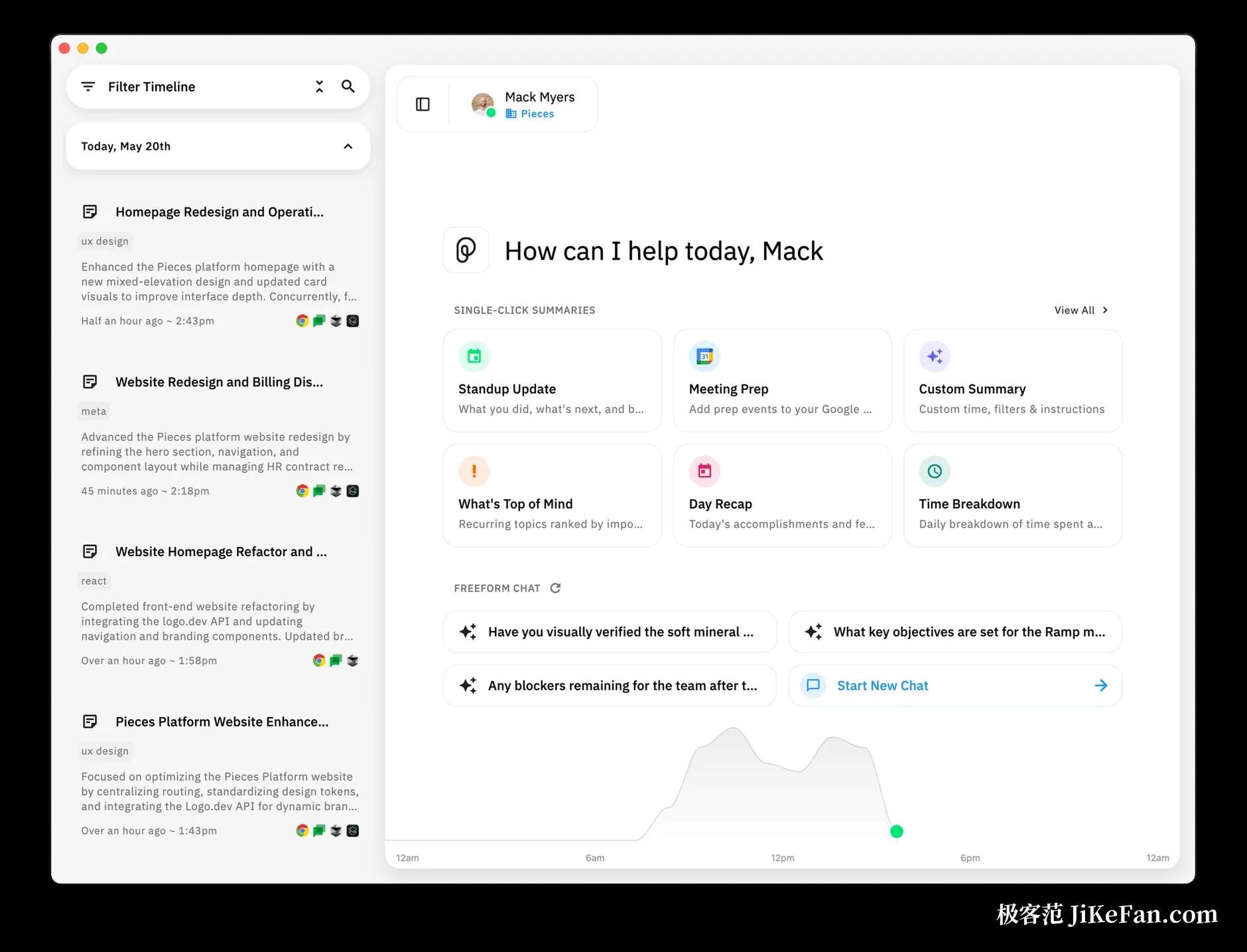Open the Website Homepage Refactor note icon

[x=90, y=552]
